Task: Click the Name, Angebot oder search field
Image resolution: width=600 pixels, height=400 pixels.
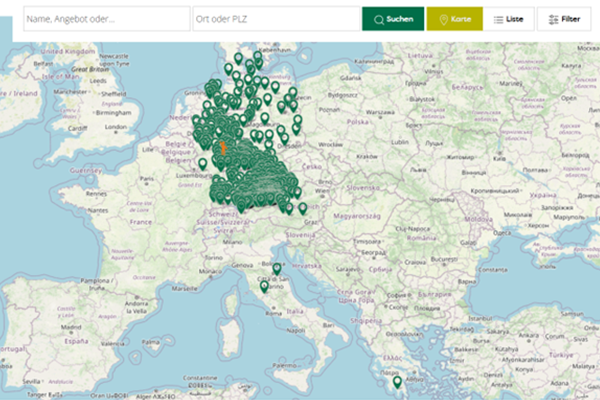Action: [x=106, y=19]
